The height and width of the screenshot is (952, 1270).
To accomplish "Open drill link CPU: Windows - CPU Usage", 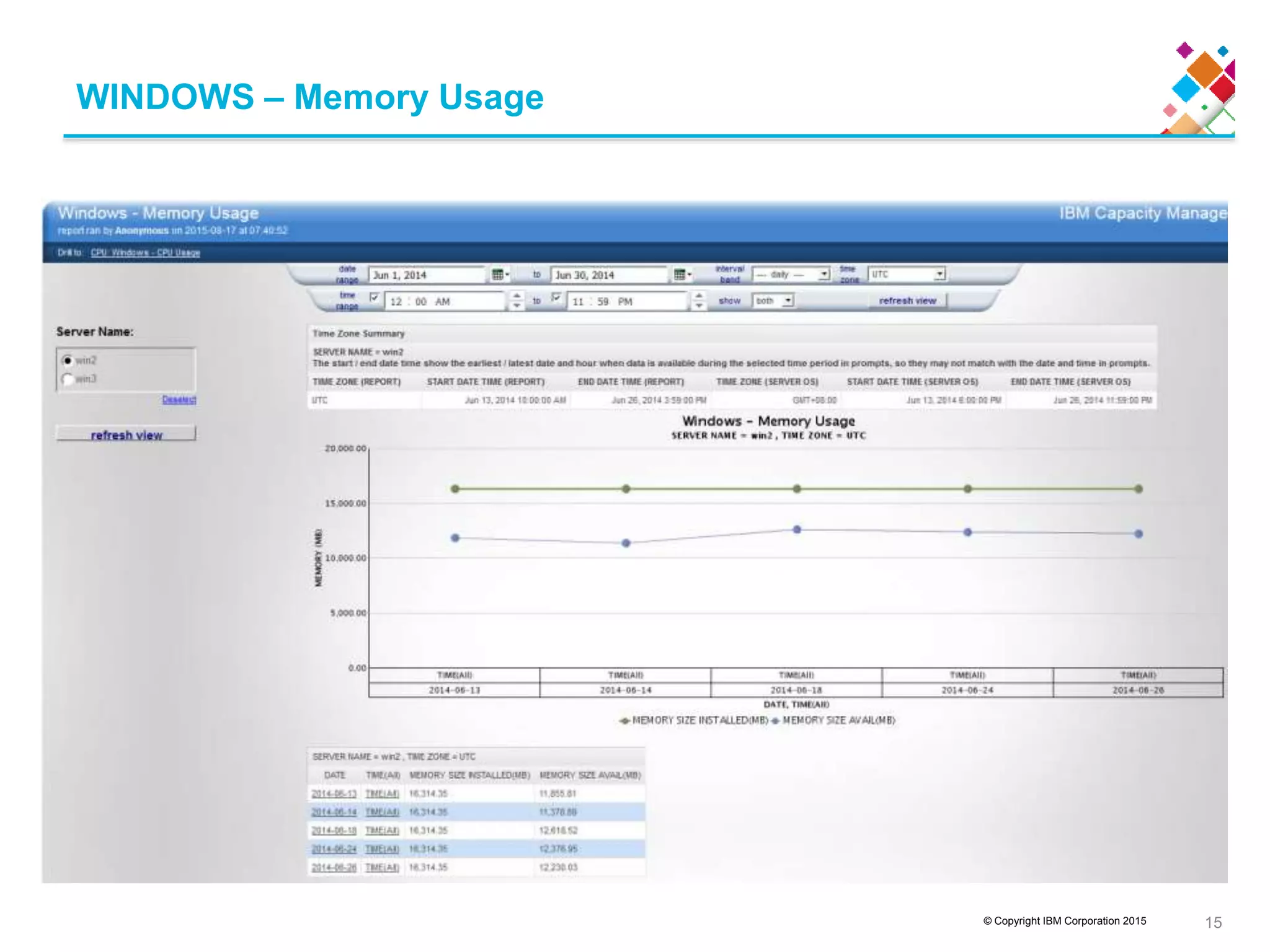I will 145,252.
